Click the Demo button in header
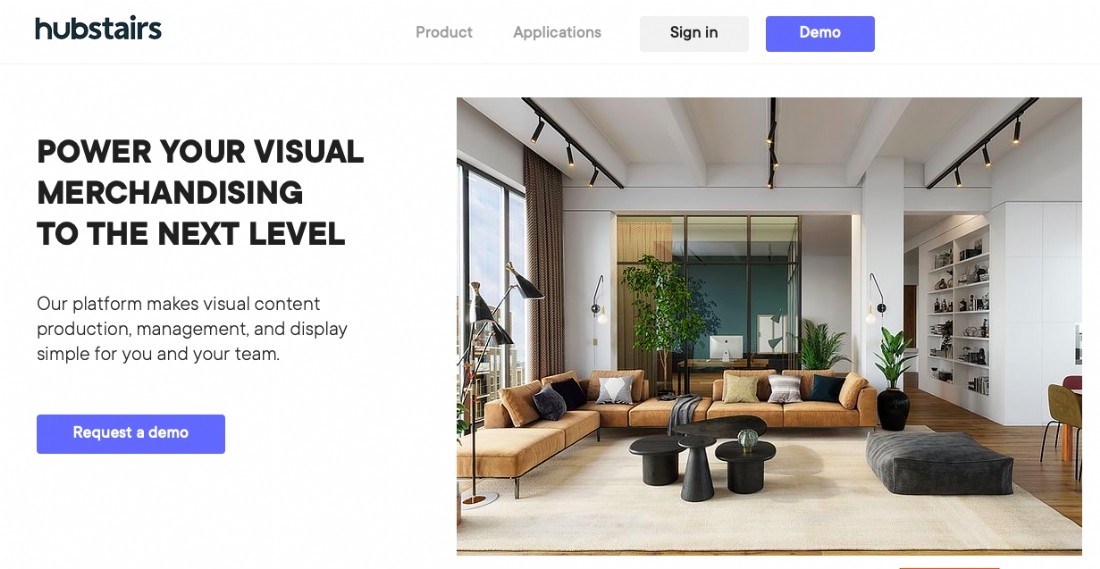The height and width of the screenshot is (569, 1100). (x=820, y=33)
